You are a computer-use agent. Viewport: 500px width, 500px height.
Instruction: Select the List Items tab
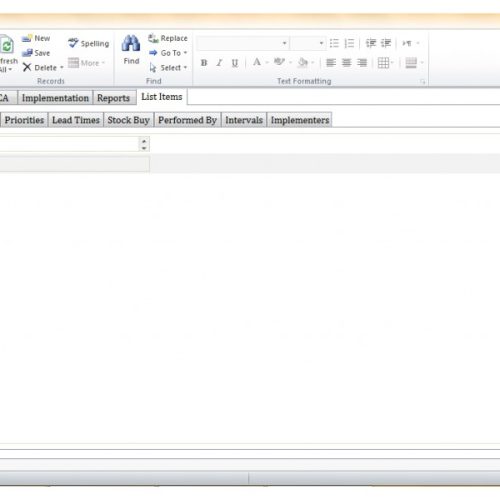[x=162, y=97]
